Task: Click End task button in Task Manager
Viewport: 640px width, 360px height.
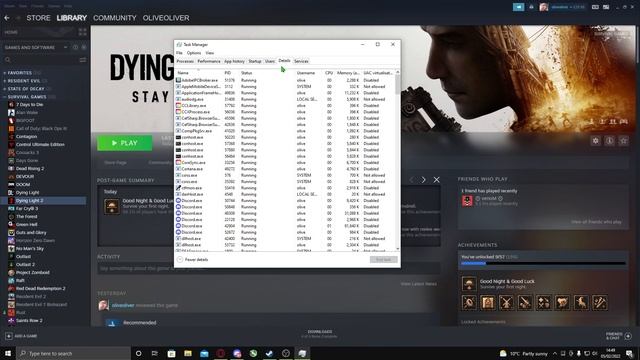Action: click(383, 260)
